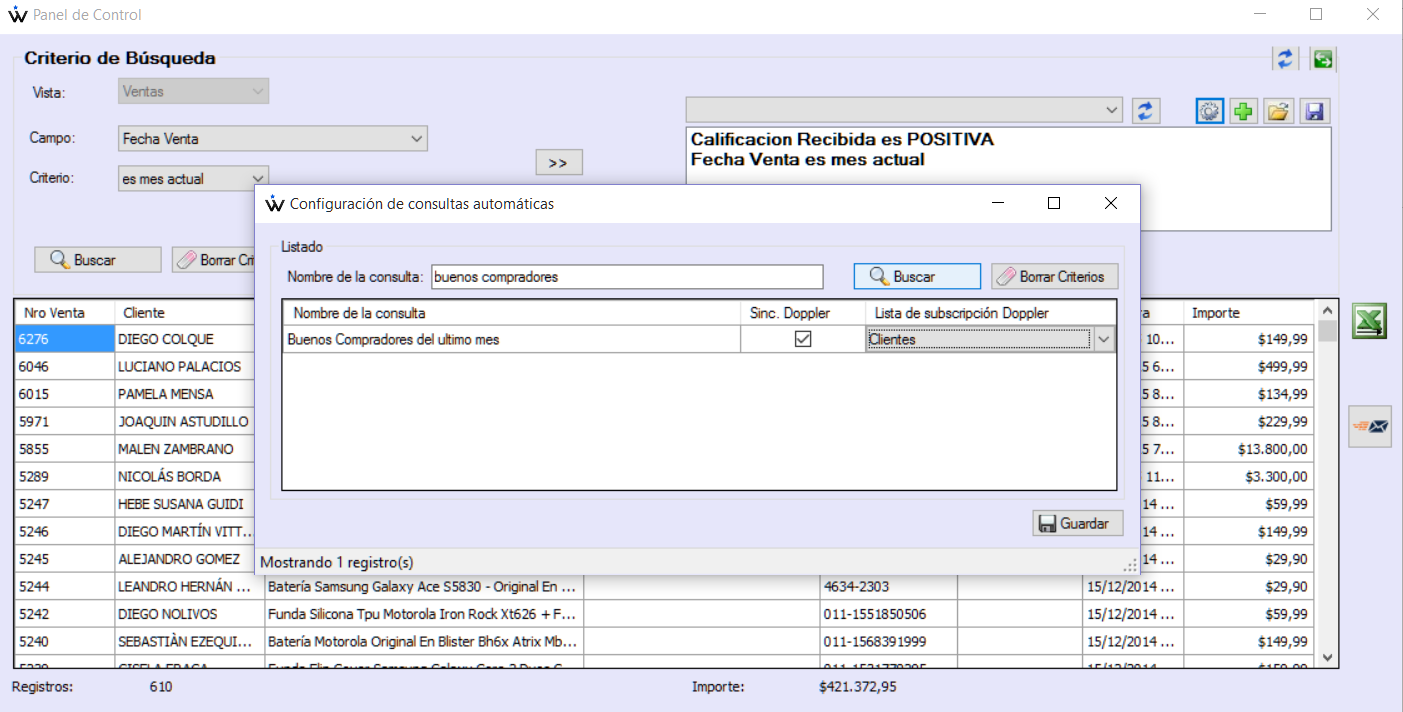Click the partially hidden Borrar Criterios button in Panel de Control
The height and width of the screenshot is (712, 1403).
(x=214, y=260)
